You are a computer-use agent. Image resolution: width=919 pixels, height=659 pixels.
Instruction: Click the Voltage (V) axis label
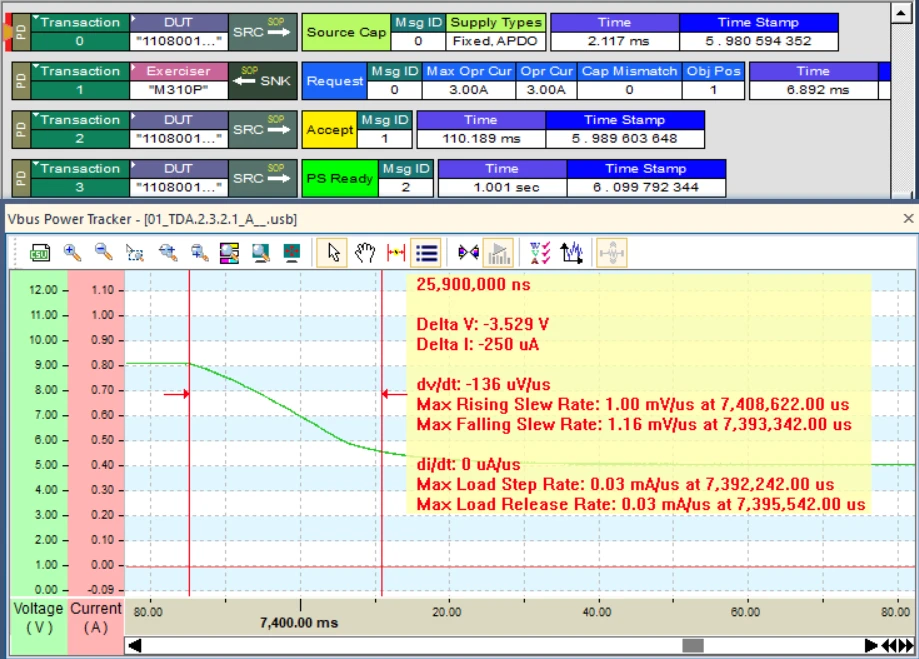coord(39,618)
